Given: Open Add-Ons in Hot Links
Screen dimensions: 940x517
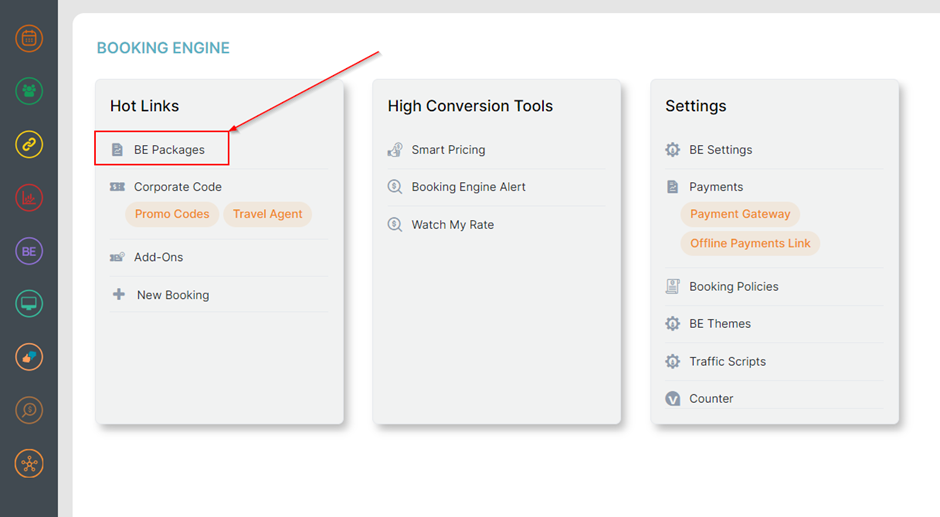Looking at the screenshot, I should tap(158, 257).
